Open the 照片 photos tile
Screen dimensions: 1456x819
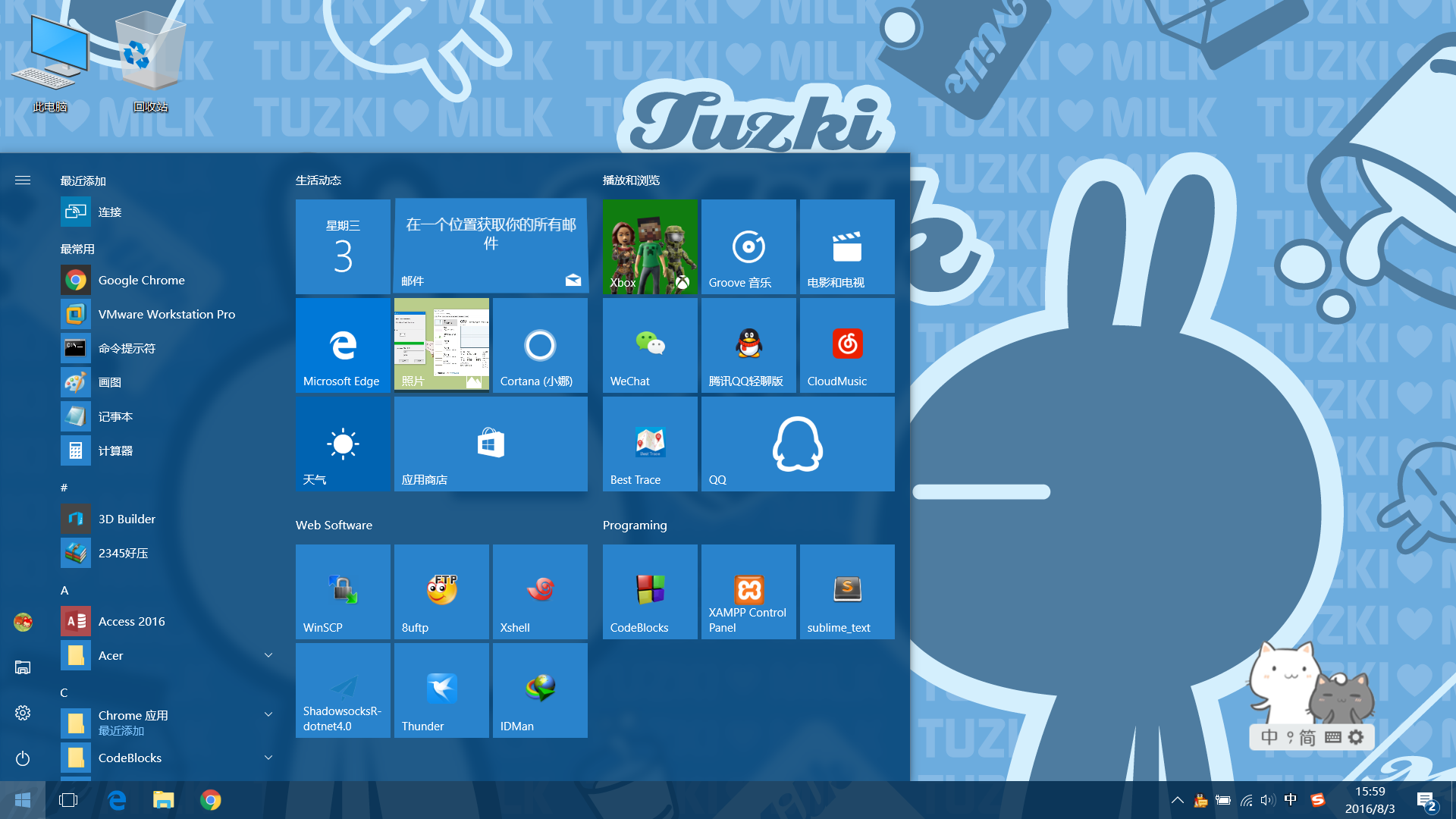(x=441, y=345)
